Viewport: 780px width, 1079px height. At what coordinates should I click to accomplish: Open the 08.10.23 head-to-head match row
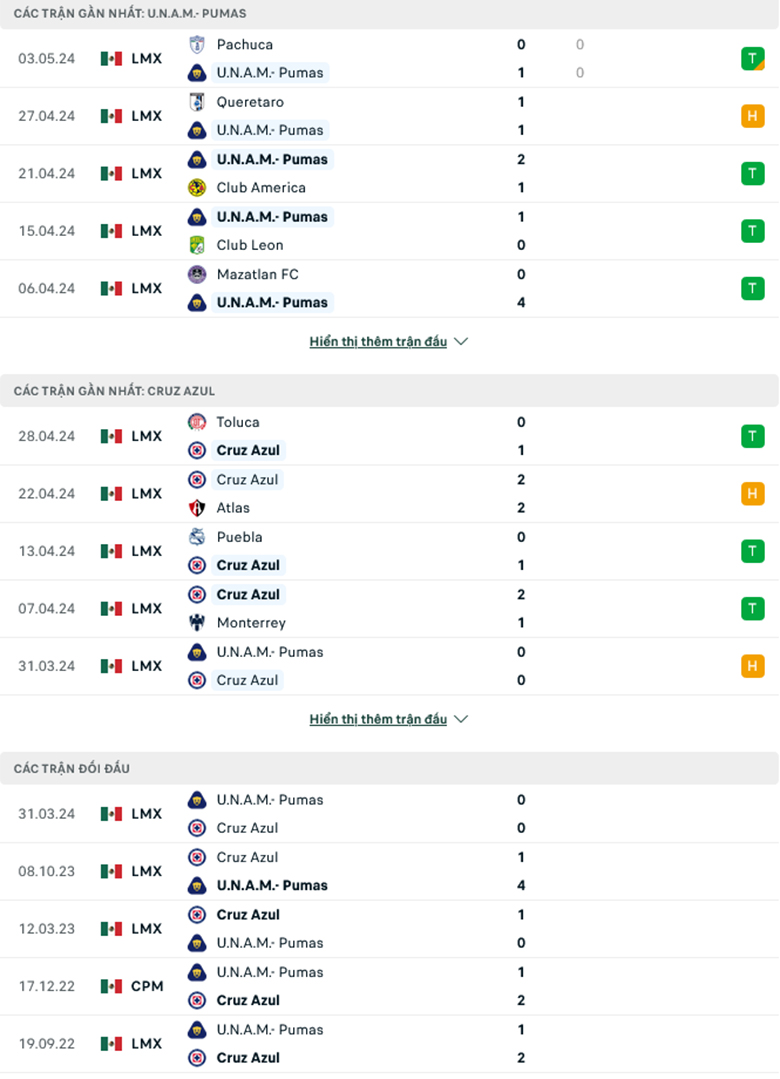point(390,871)
